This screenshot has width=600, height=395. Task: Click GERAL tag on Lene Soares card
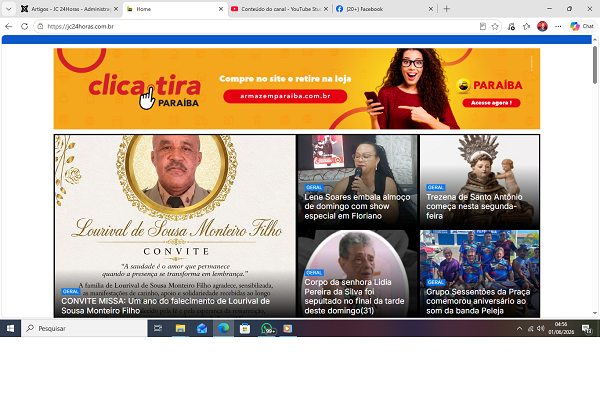coord(314,188)
